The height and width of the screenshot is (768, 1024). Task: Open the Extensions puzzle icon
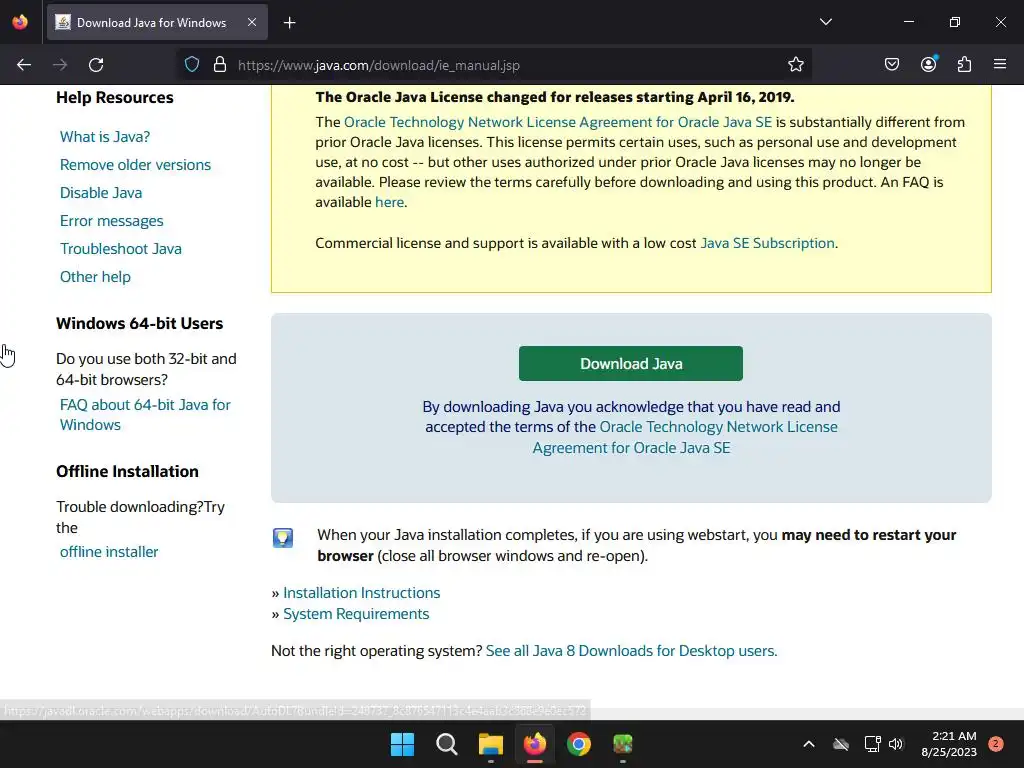(965, 65)
